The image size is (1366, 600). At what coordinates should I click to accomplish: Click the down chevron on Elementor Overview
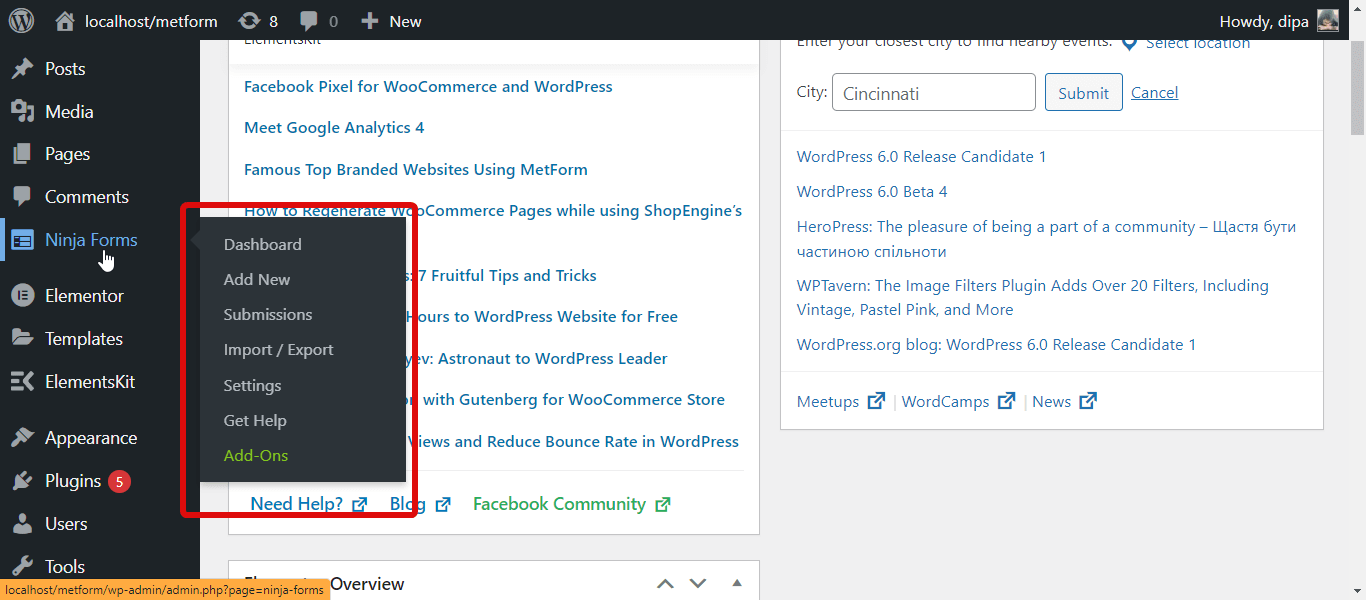(x=697, y=582)
